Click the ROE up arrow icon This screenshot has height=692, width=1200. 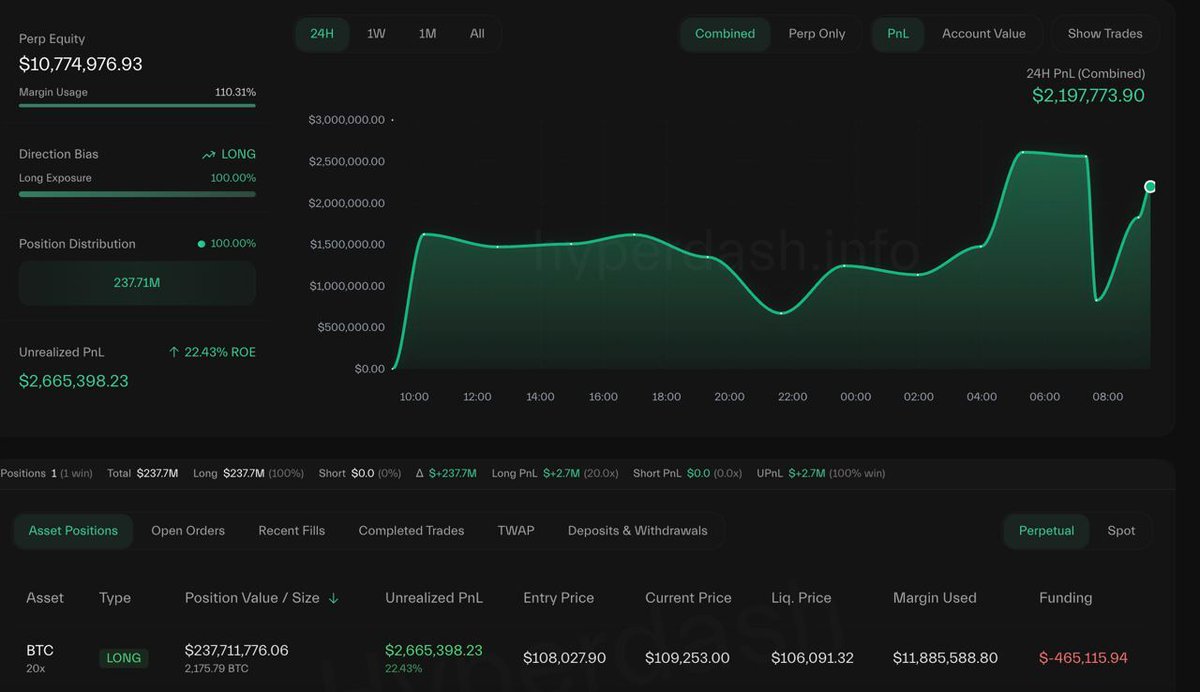[x=174, y=352]
